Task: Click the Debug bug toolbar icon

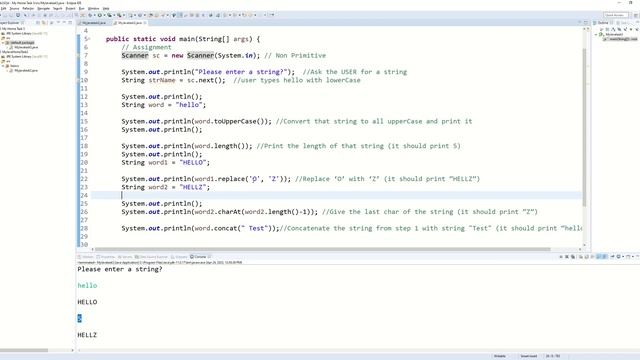Action: 90,15
